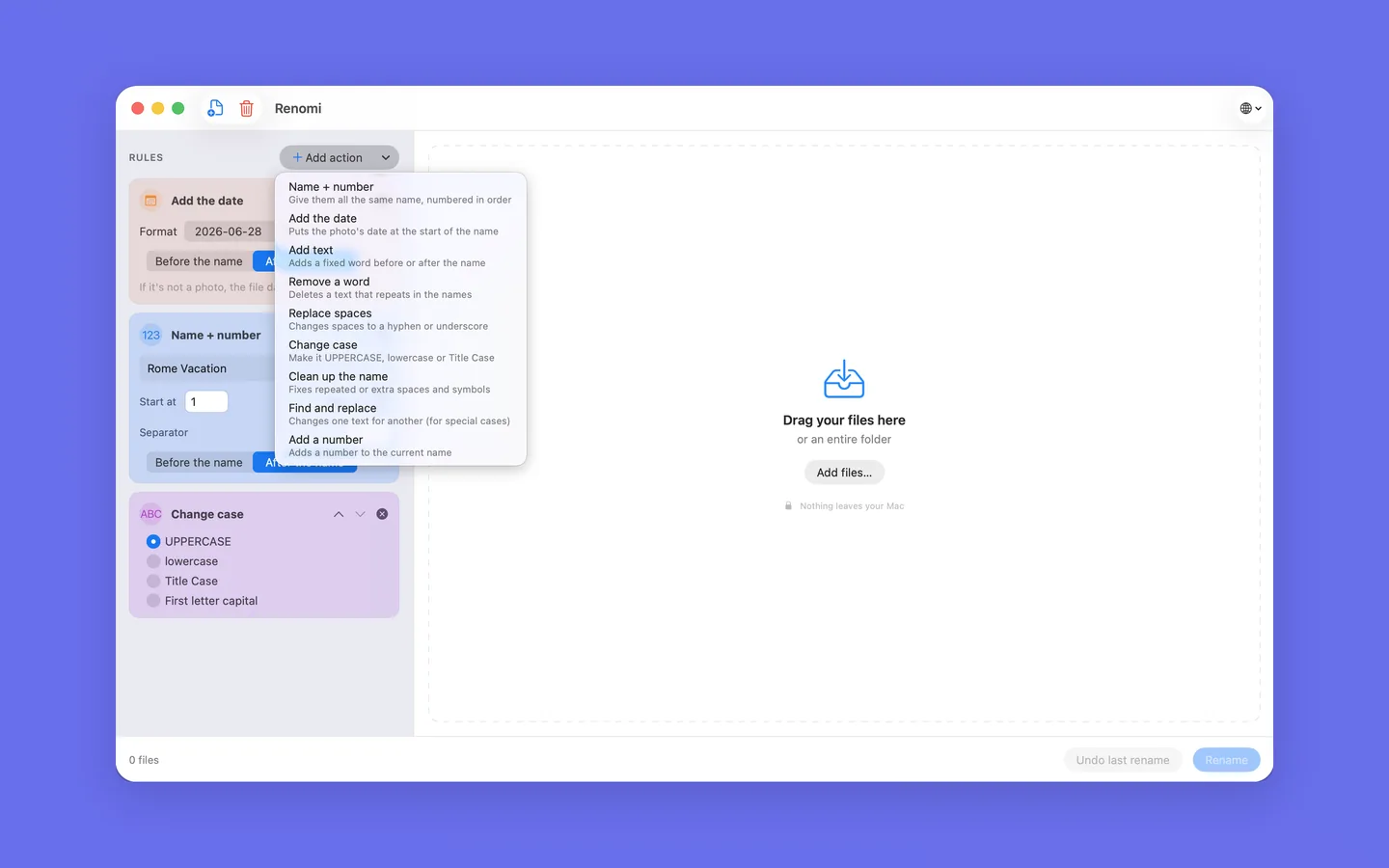
Task: Click the 123 icon on Name + number card
Action: [150, 335]
